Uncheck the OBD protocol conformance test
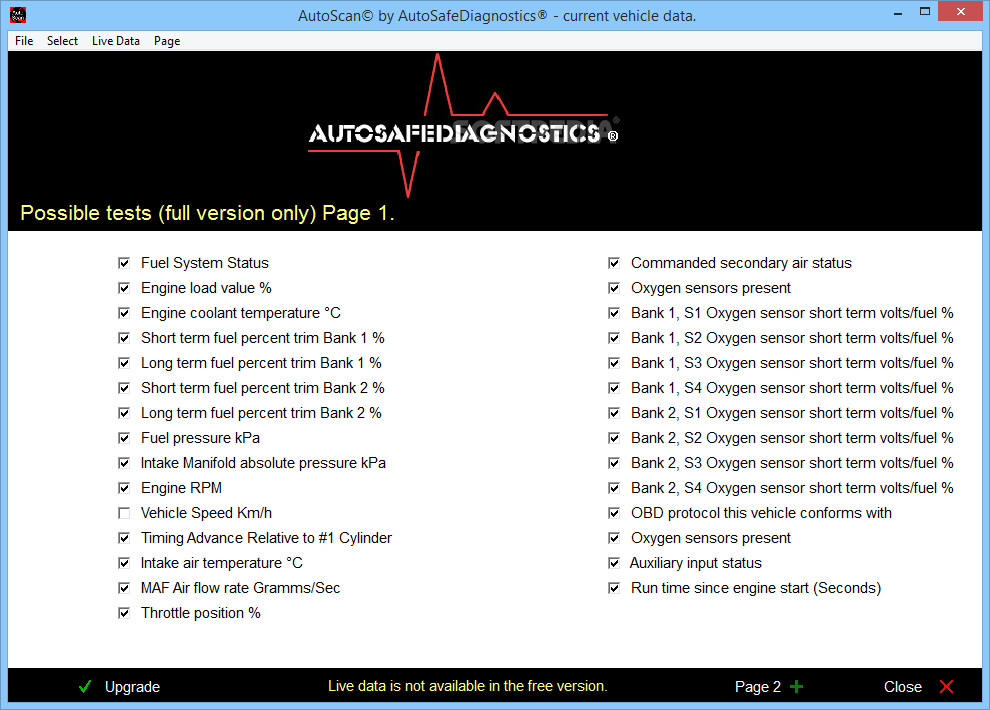990x710 pixels. (x=614, y=512)
